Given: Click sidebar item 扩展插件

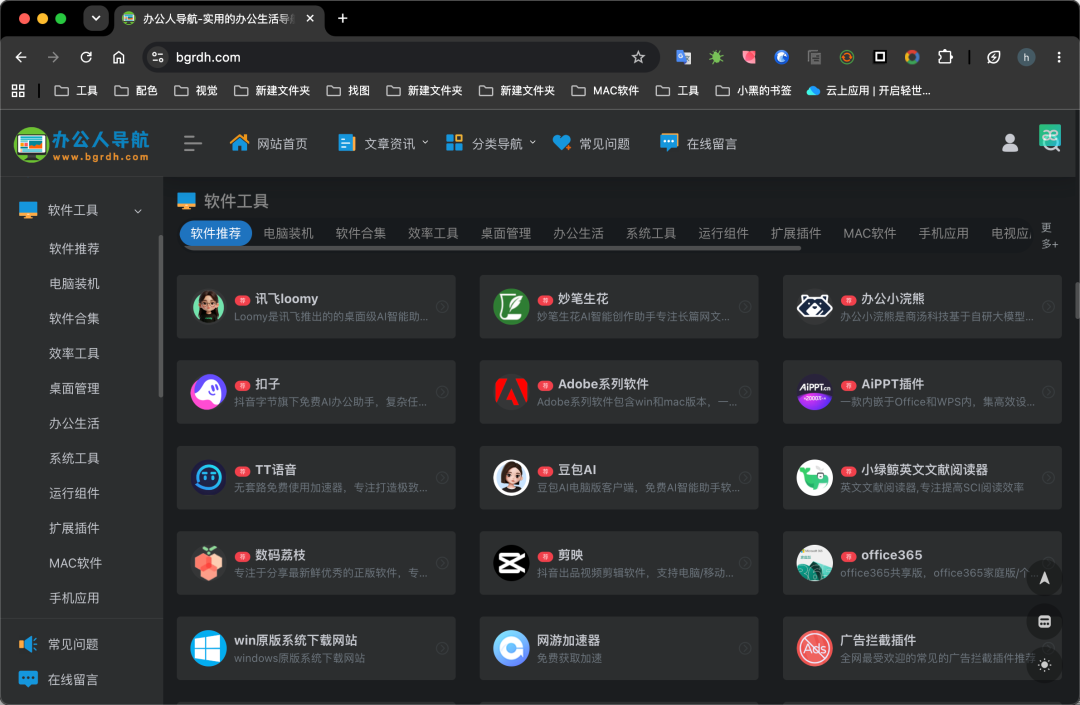Looking at the screenshot, I should (74, 529).
